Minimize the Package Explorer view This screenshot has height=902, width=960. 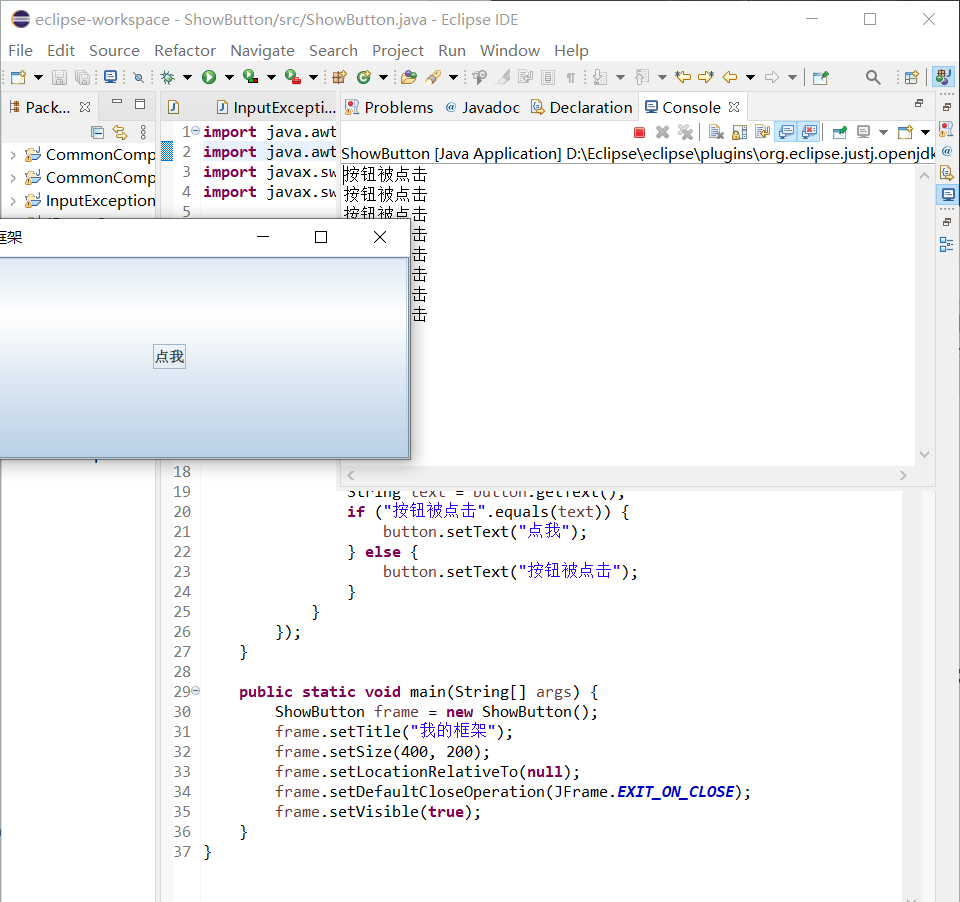tap(117, 102)
